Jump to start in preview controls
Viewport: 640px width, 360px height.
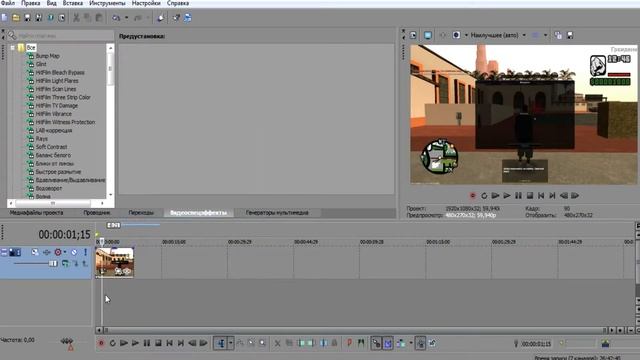(x=541, y=196)
